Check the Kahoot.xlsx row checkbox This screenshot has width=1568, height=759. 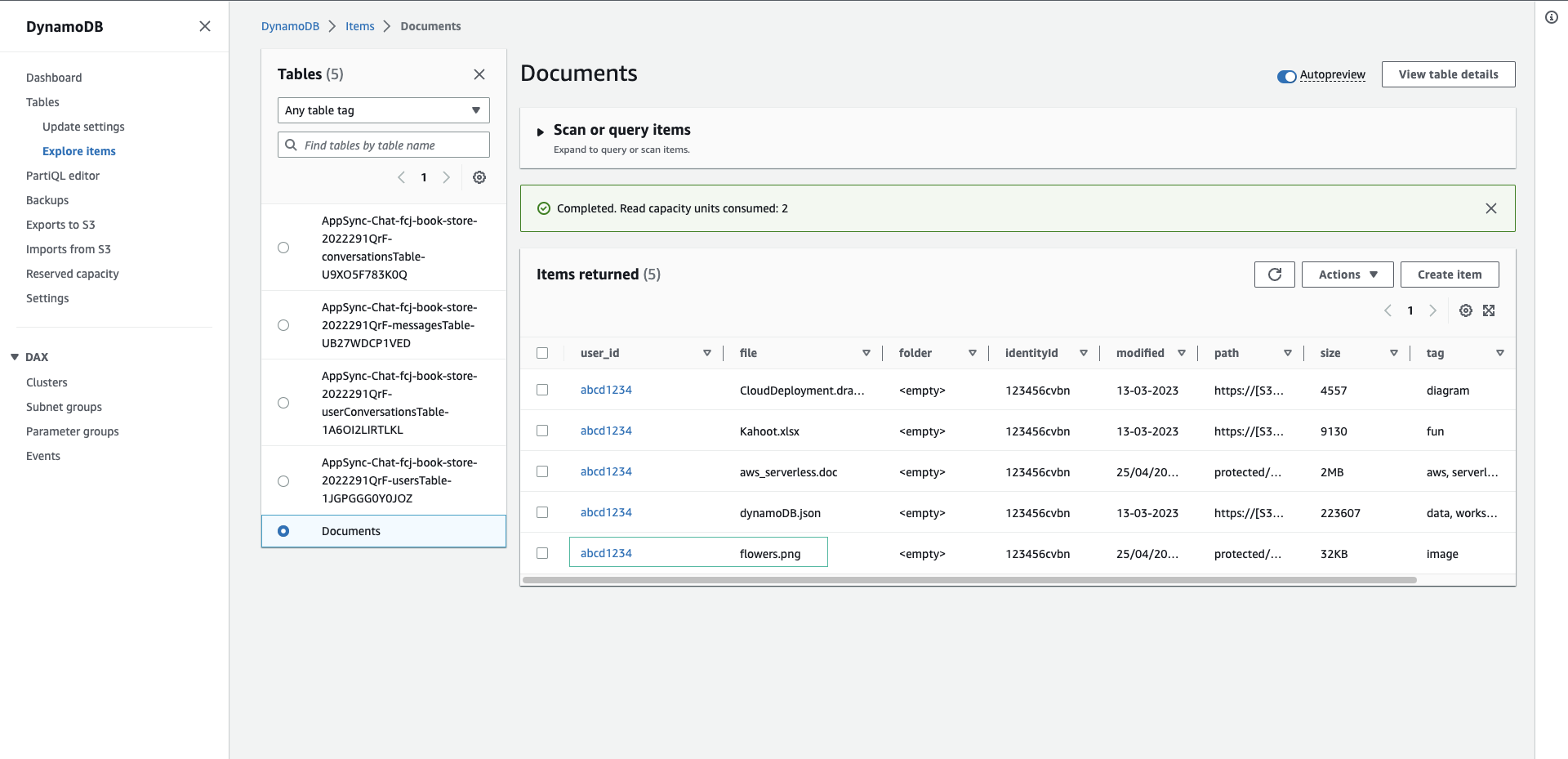pyautogui.click(x=542, y=431)
